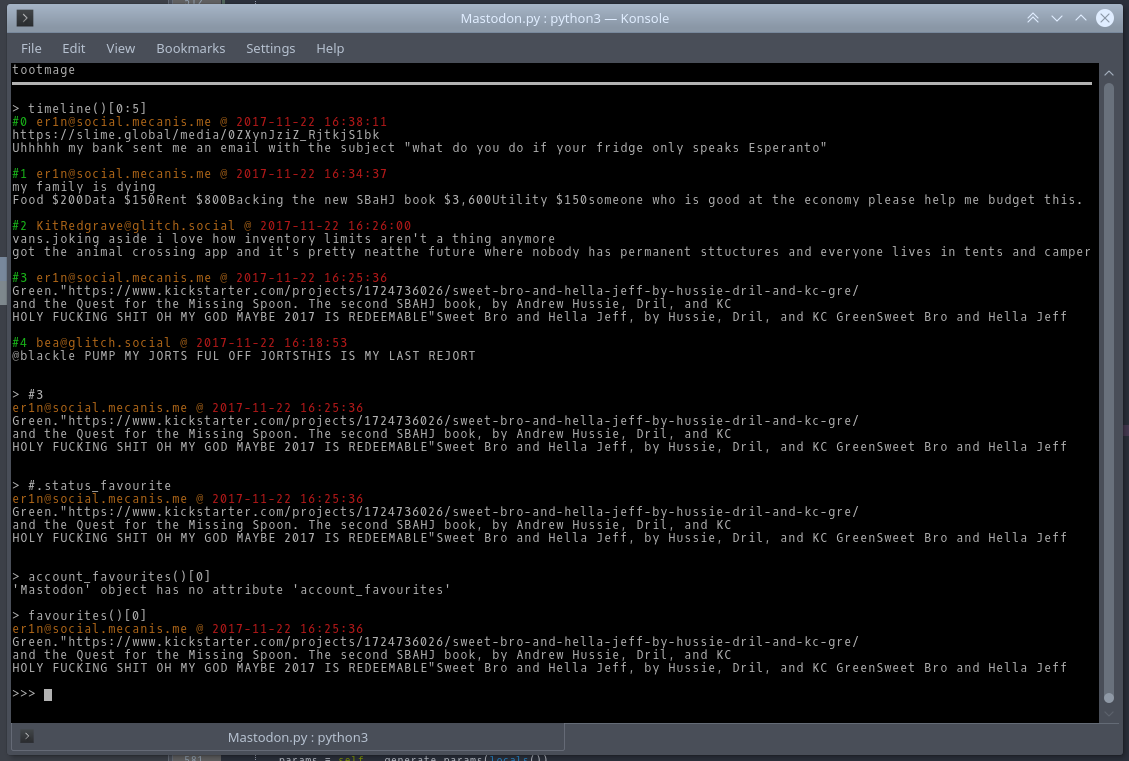Minimize Konsole with the down chevron
Image resolution: width=1129 pixels, height=761 pixels.
click(x=1057, y=18)
